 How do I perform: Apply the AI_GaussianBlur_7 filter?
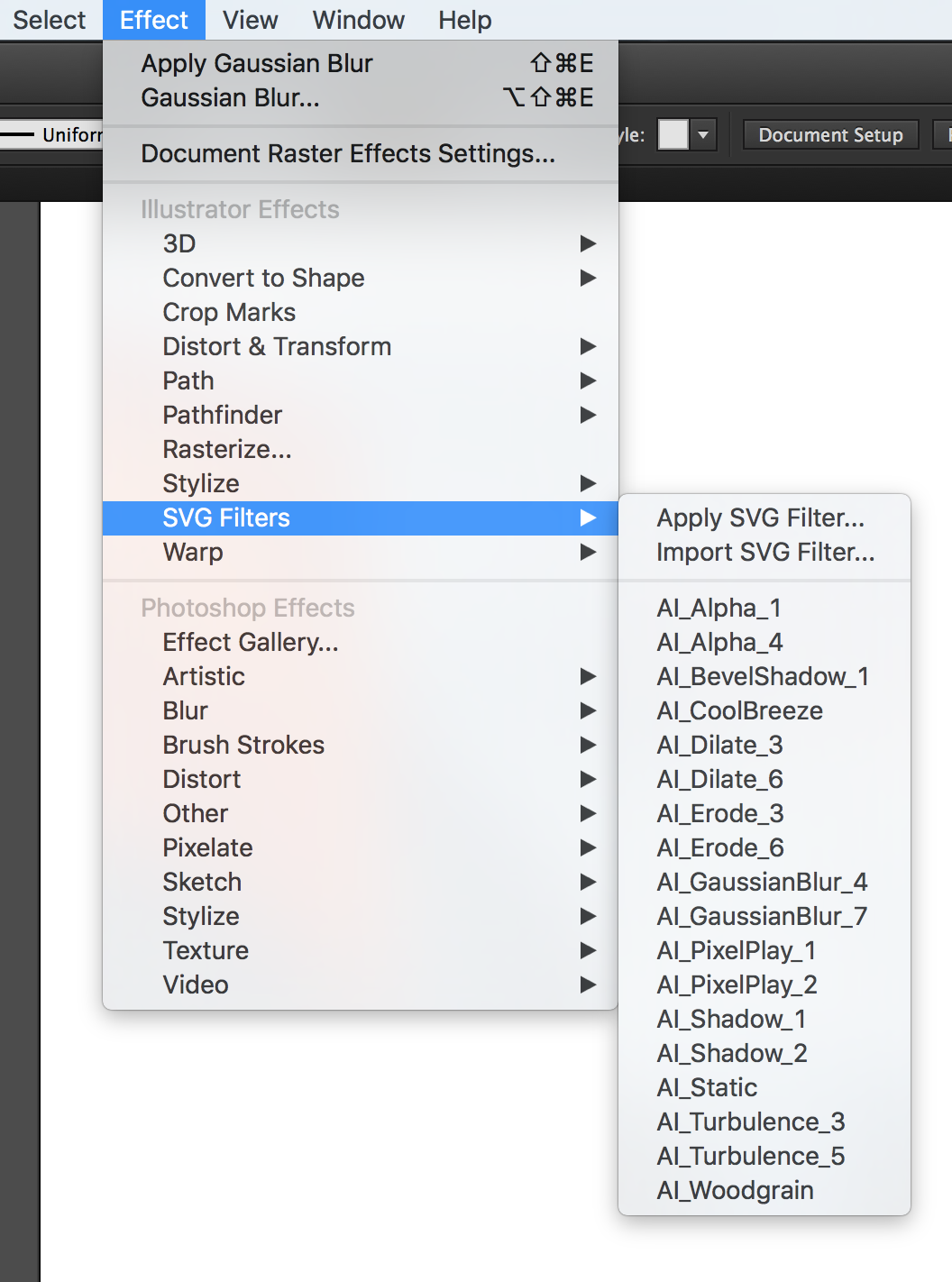click(x=762, y=916)
